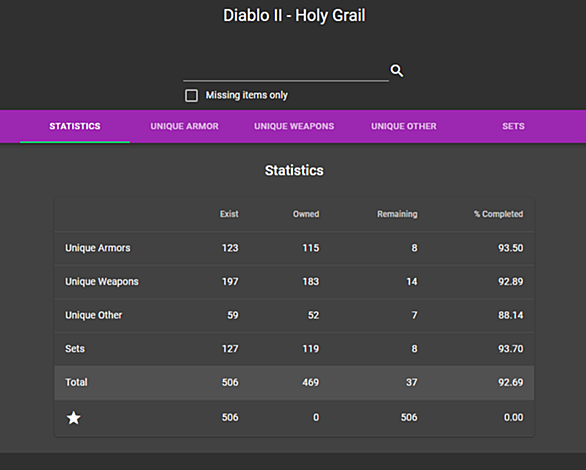The width and height of the screenshot is (586, 470).
Task: Open the Unique Weapons tab
Action: [294, 126]
